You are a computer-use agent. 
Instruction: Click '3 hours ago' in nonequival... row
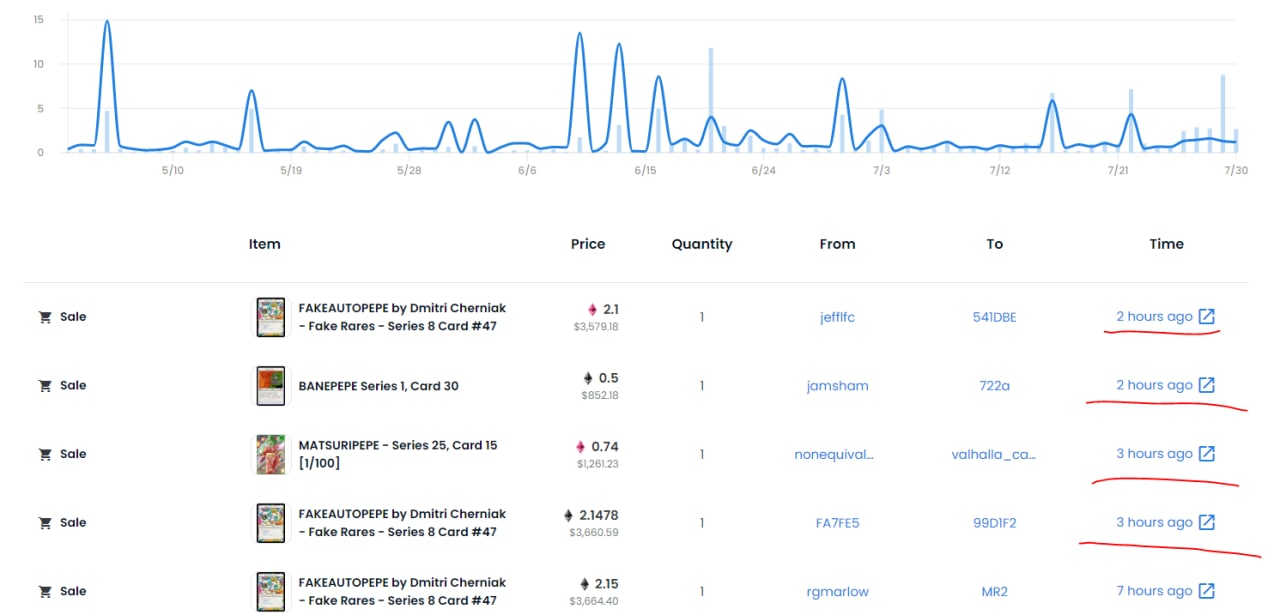(x=1154, y=454)
